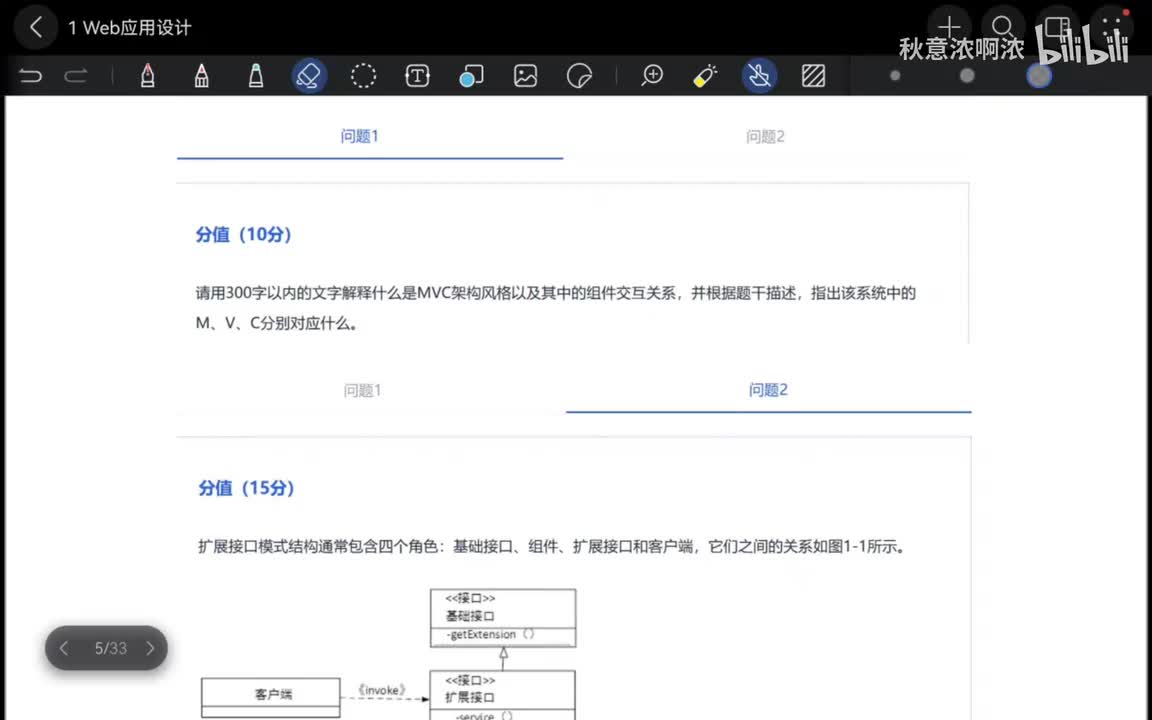This screenshot has width=1152, height=720.
Task: Open the shapes tool
Action: point(471,76)
